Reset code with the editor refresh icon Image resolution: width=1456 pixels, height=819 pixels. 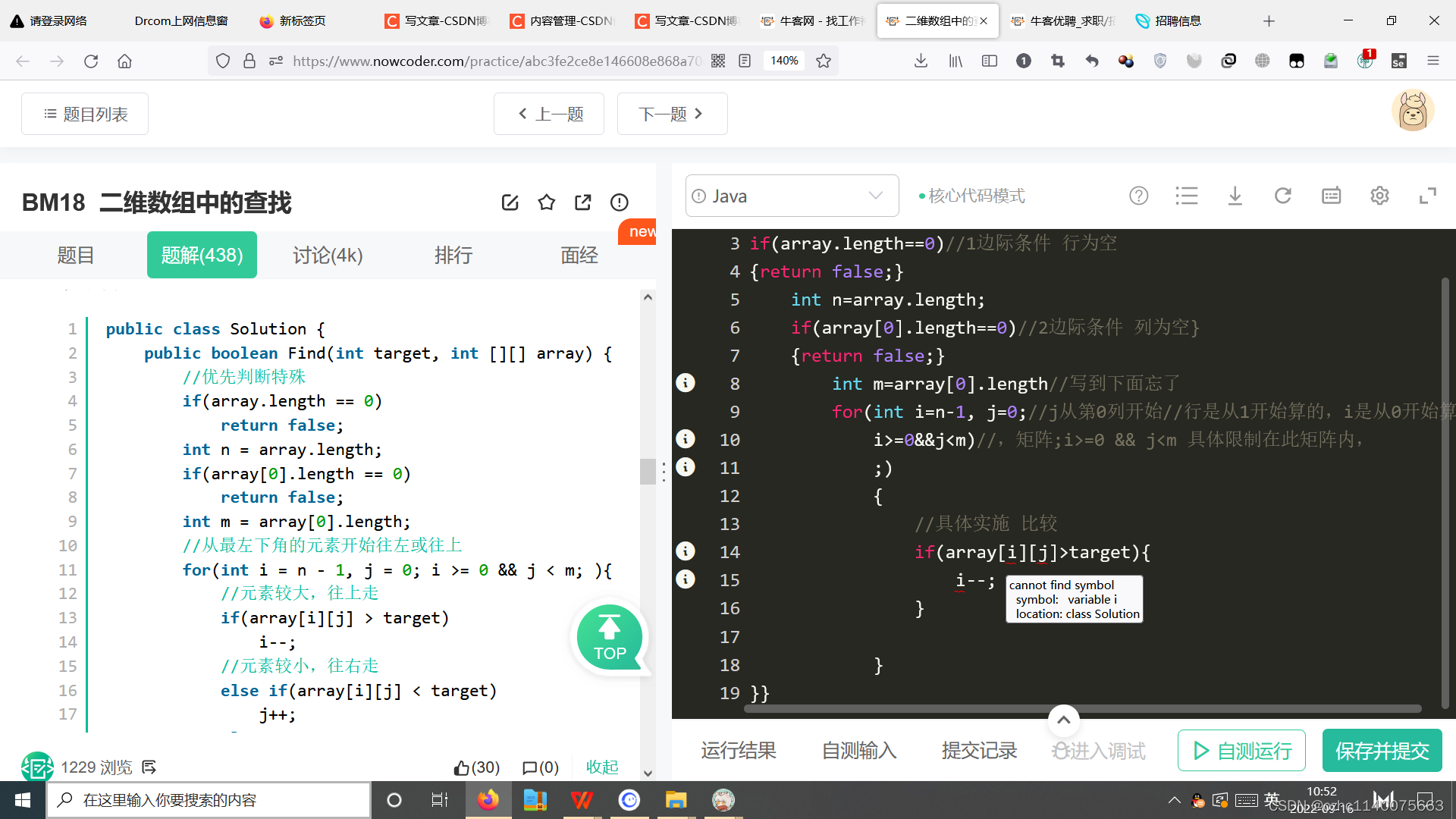(1282, 196)
